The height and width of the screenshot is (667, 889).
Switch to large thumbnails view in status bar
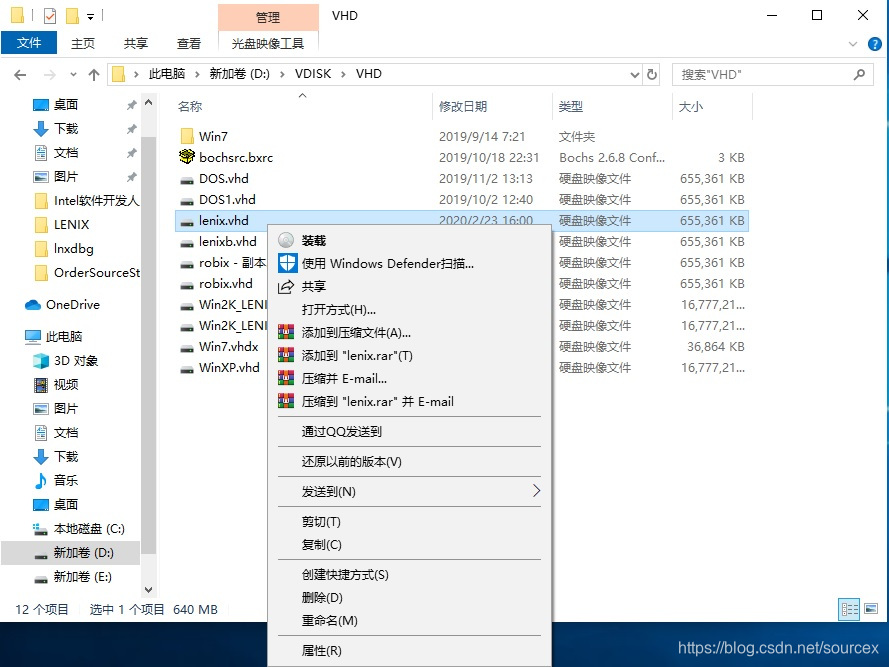pyautogui.click(x=869, y=609)
